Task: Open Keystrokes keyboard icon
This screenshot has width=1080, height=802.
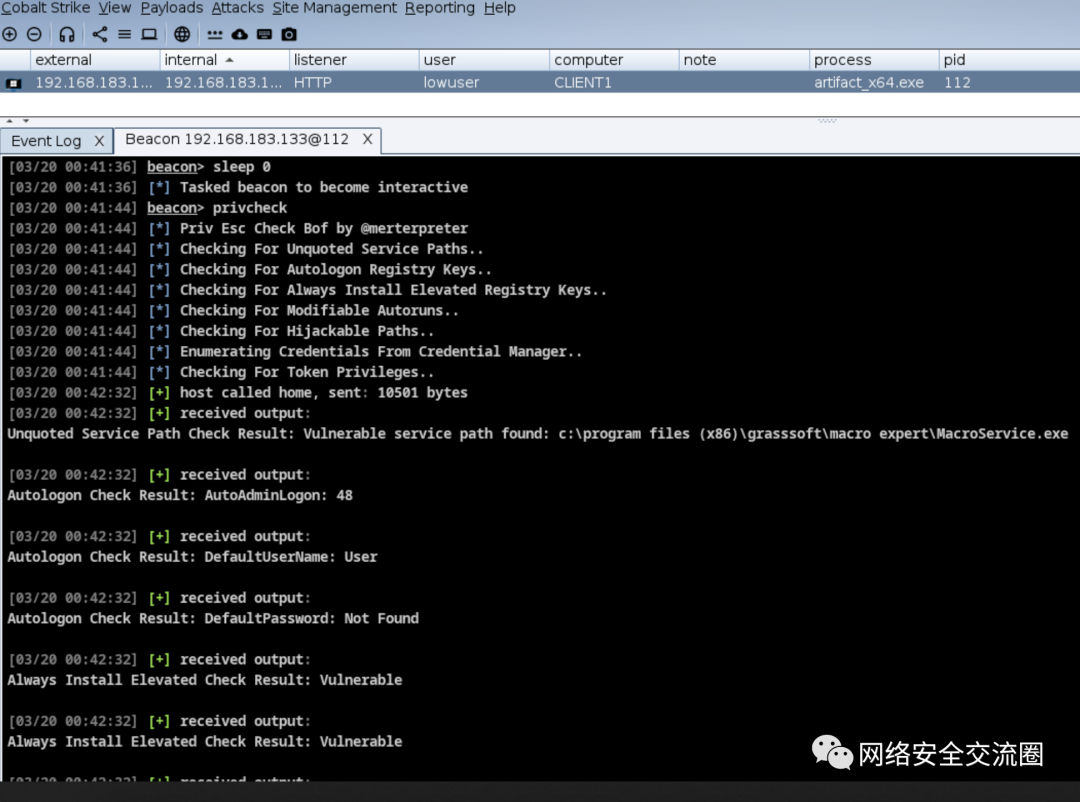Action: click(x=264, y=34)
